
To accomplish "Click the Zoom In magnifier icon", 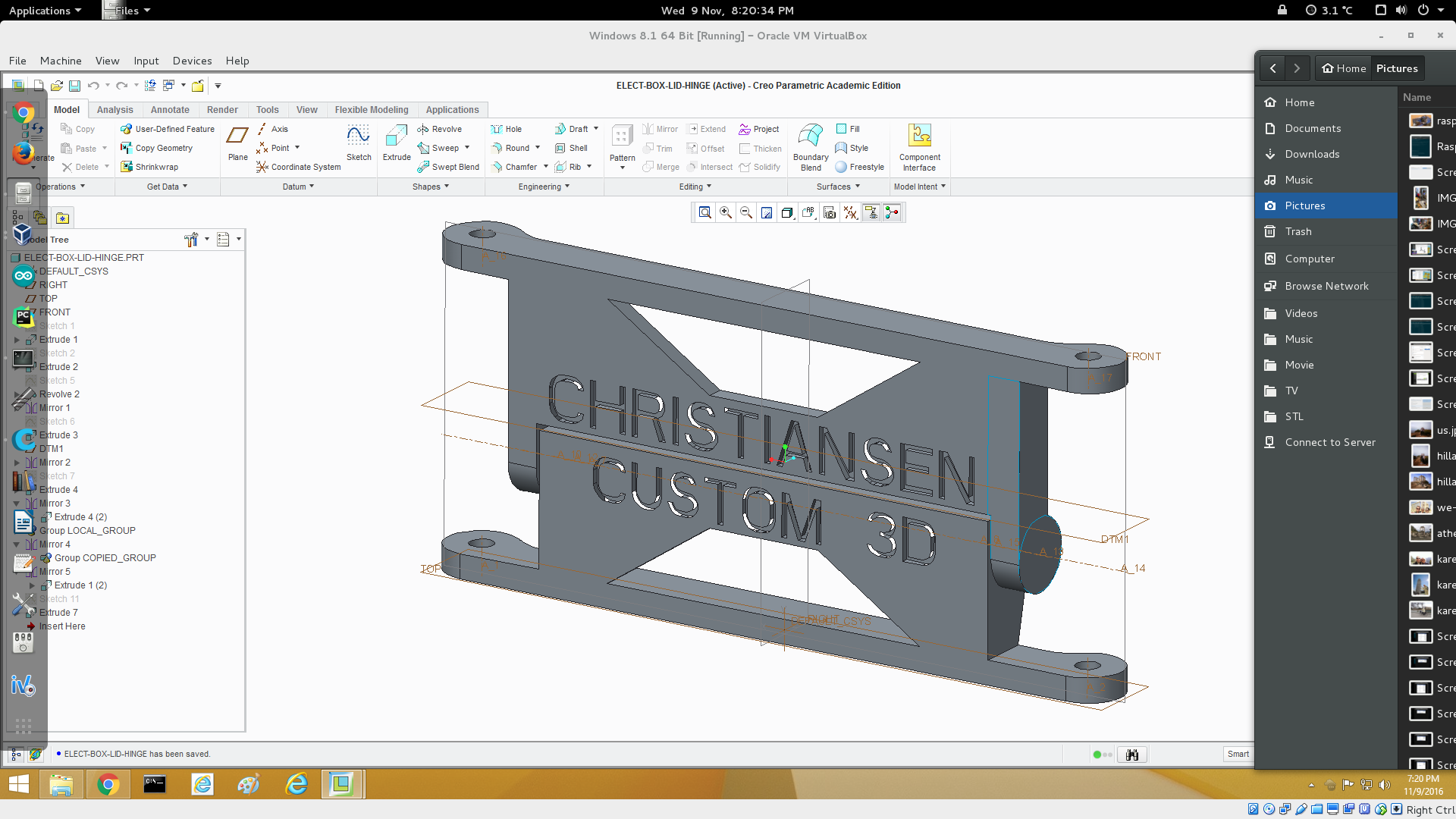I will (x=726, y=213).
